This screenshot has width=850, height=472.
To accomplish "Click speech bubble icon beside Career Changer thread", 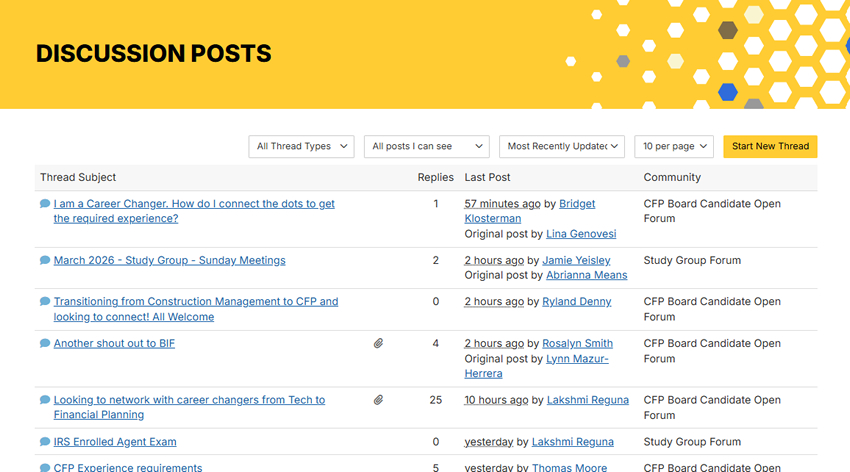I will pos(45,204).
